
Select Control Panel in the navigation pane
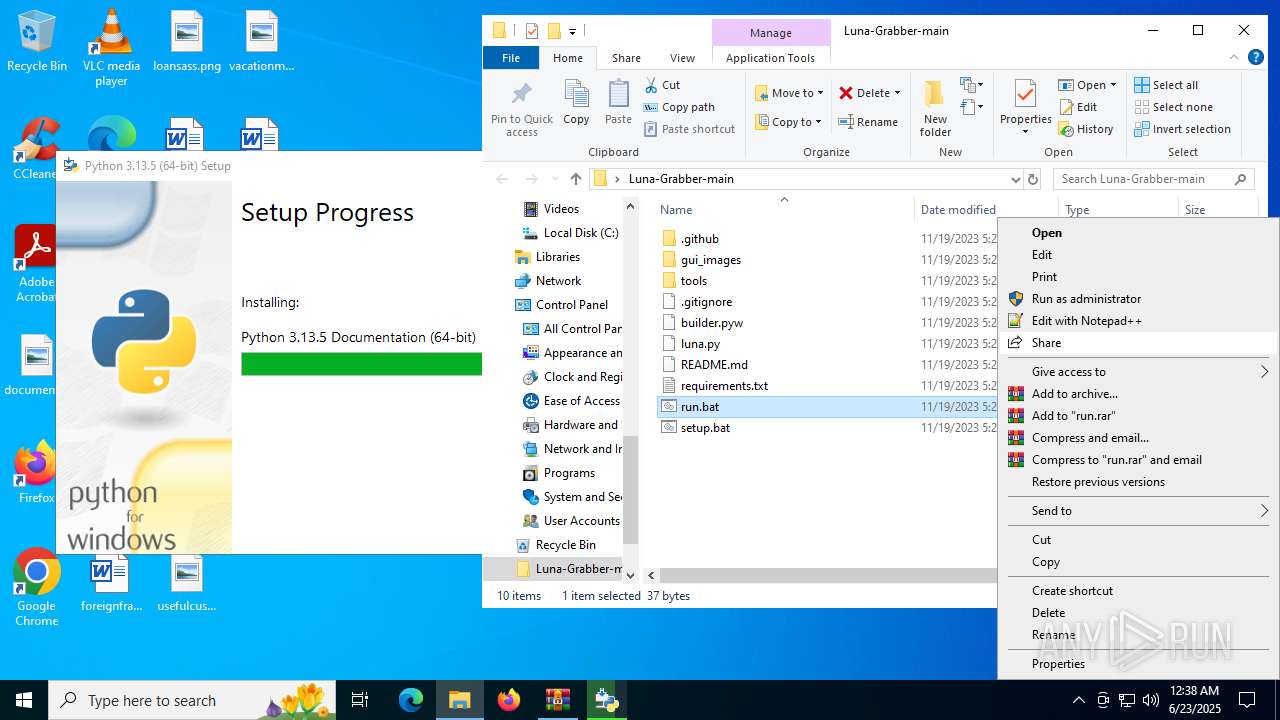coord(572,305)
